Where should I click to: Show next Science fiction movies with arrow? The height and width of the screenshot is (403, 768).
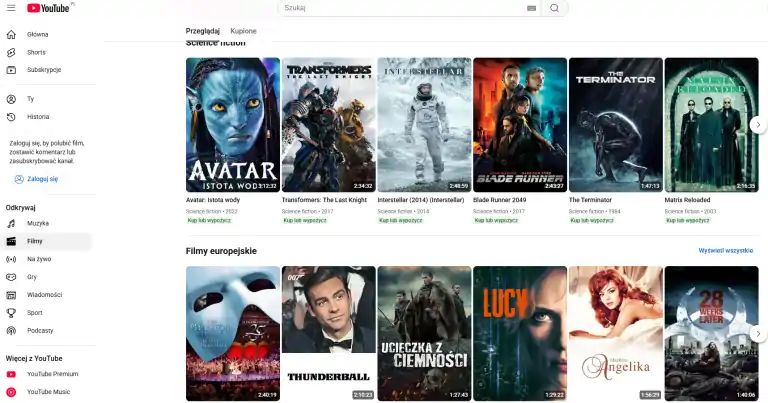click(x=758, y=125)
